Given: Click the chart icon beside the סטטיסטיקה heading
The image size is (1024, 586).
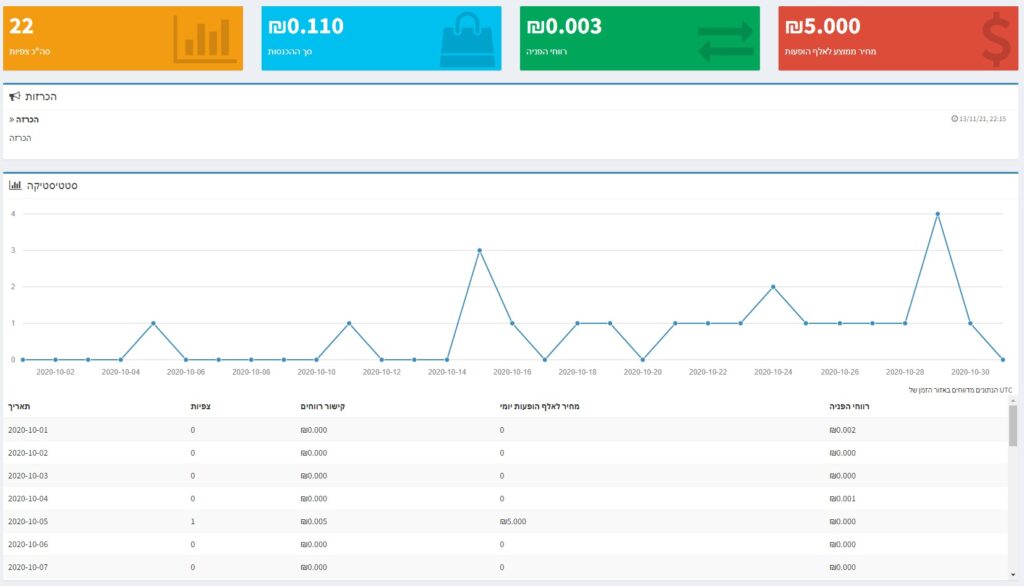Looking at the screenshot, I should pos(15,185).
